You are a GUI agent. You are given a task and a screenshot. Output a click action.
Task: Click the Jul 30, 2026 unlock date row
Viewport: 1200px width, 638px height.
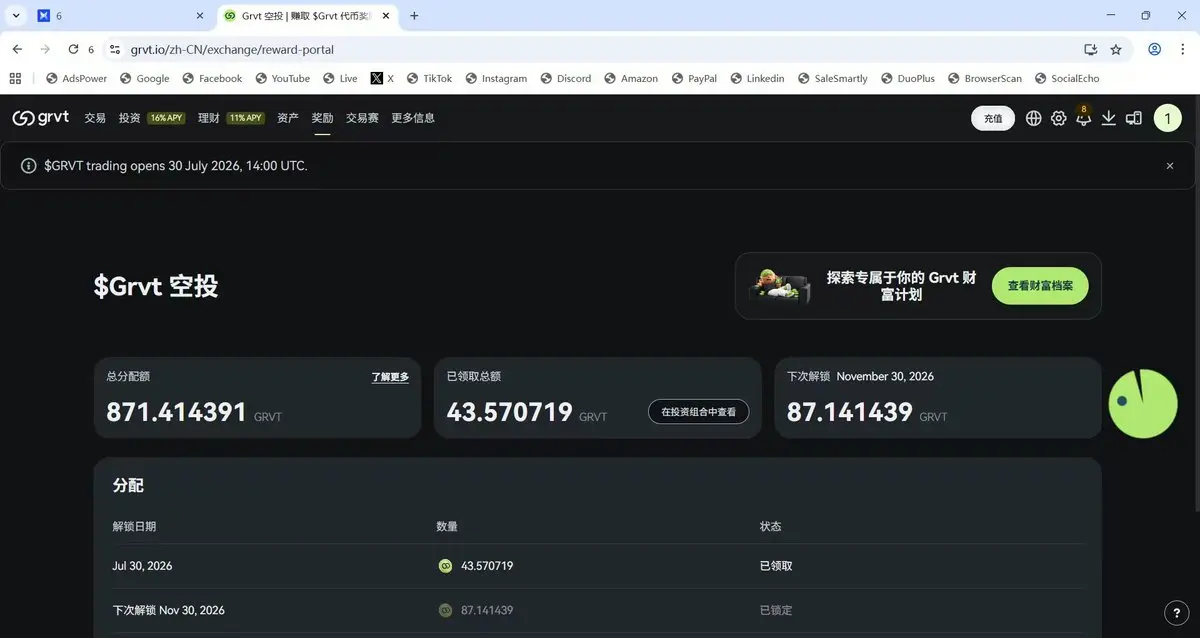[597, 566]
